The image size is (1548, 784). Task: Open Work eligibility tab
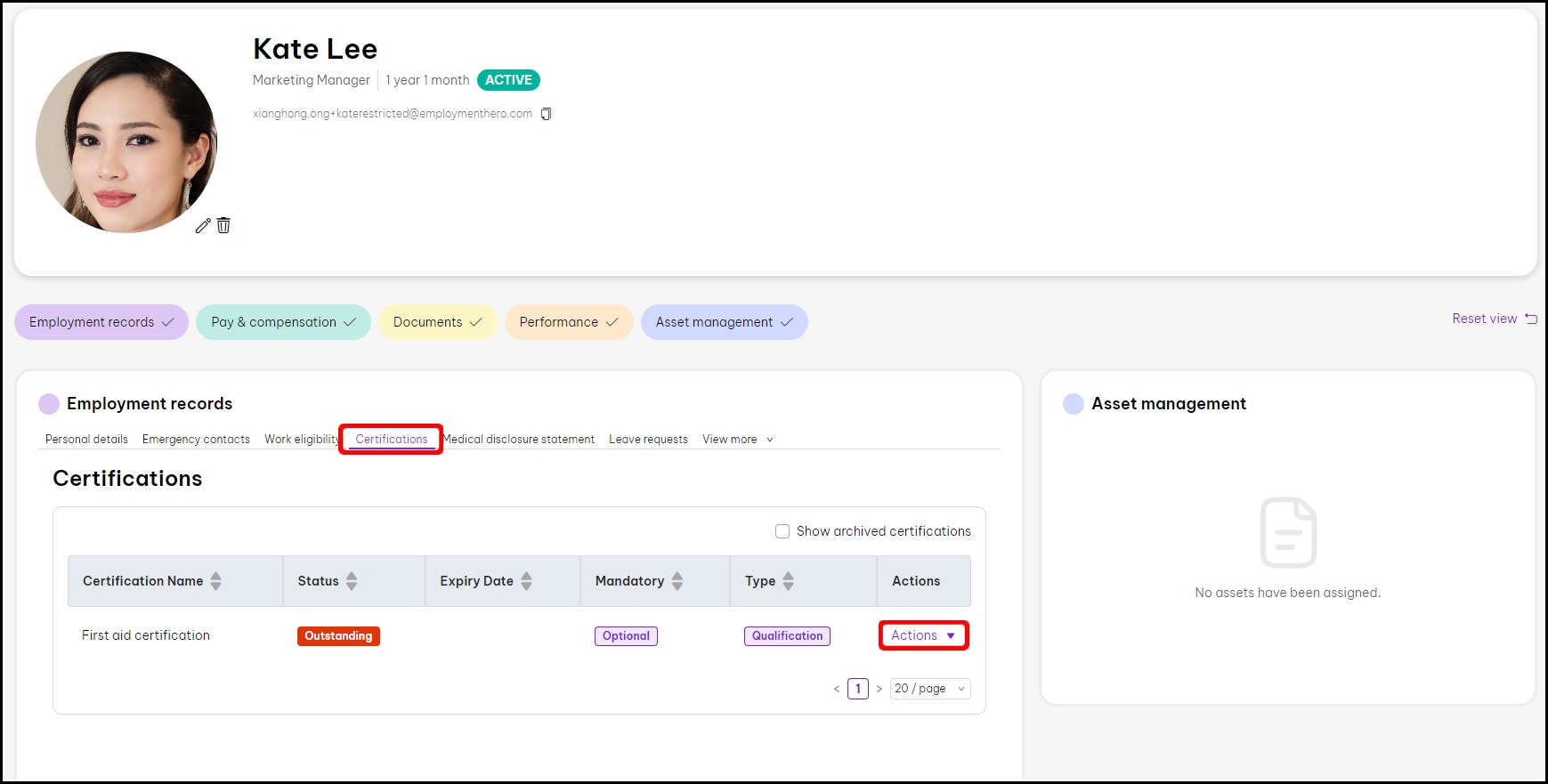(302, 440)
